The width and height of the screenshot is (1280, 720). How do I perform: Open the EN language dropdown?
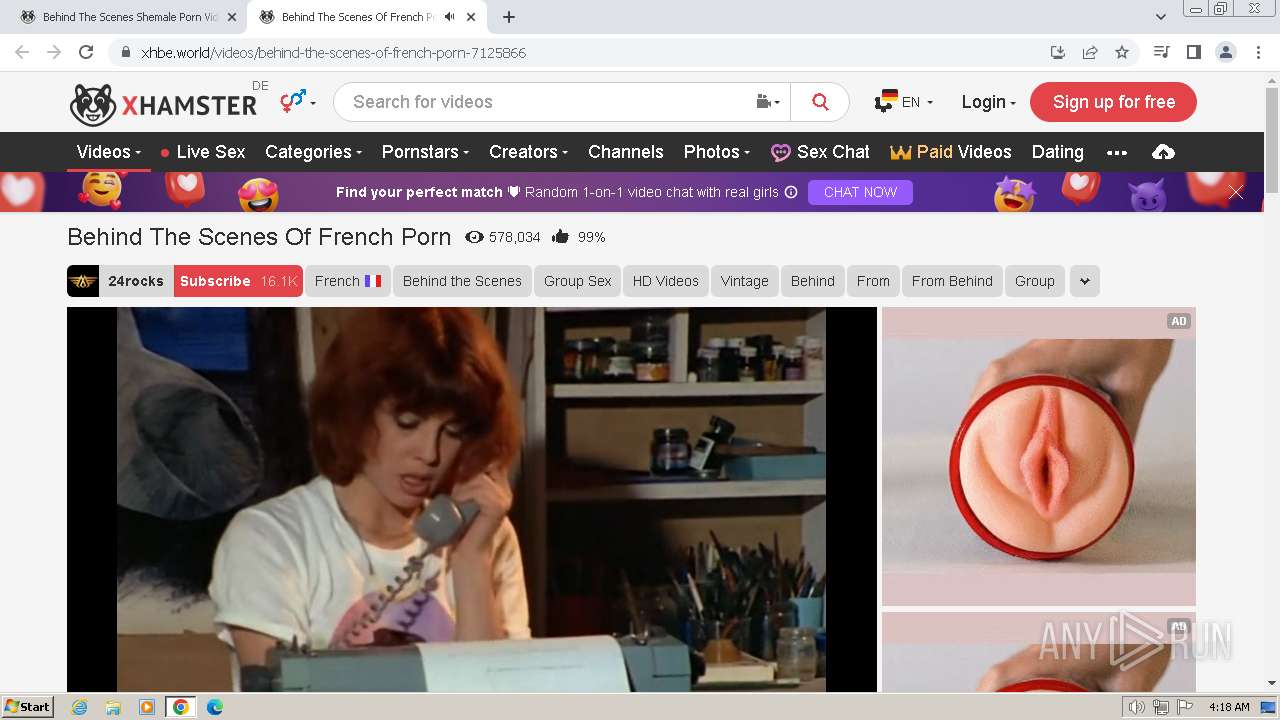pos(904,102)
